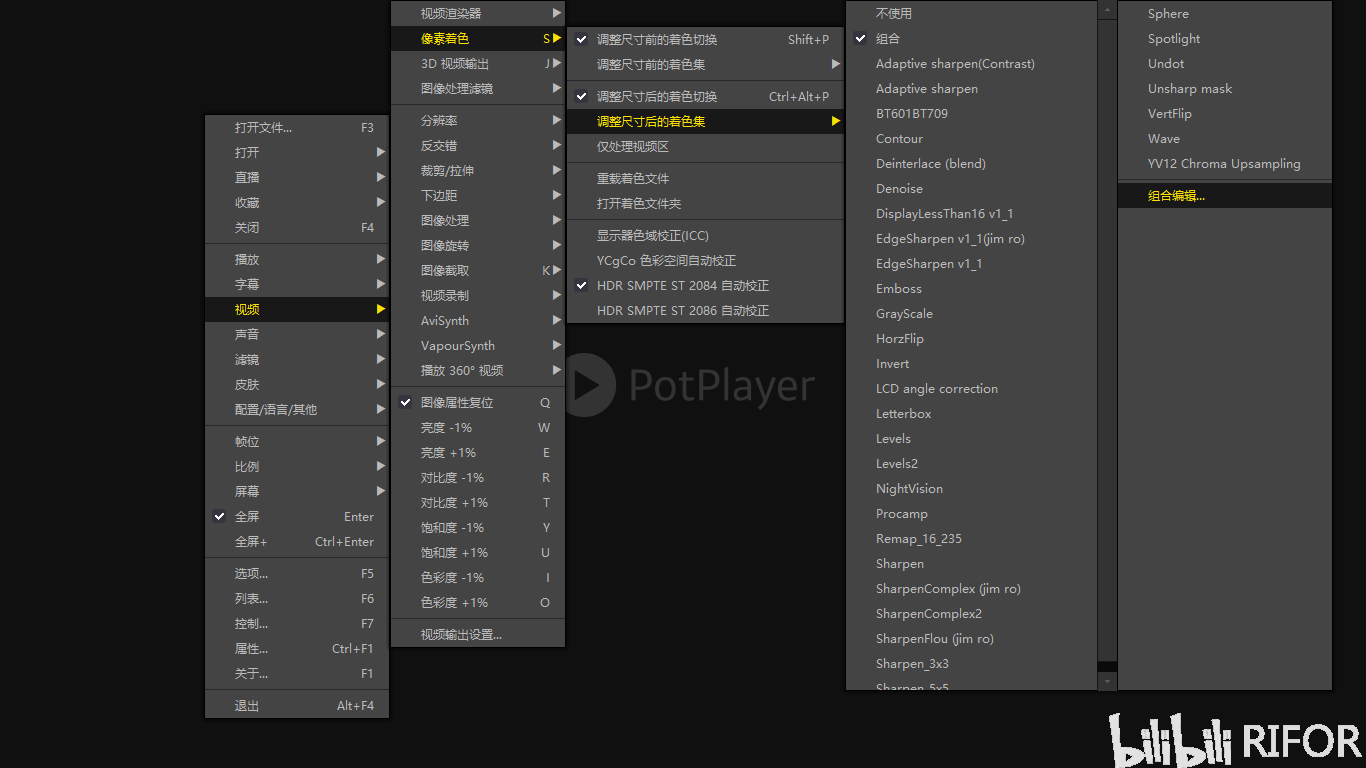Click shader list scroll-down arrow
The height and width of the screenshot is (768, 1366).
pos(1107,681)
